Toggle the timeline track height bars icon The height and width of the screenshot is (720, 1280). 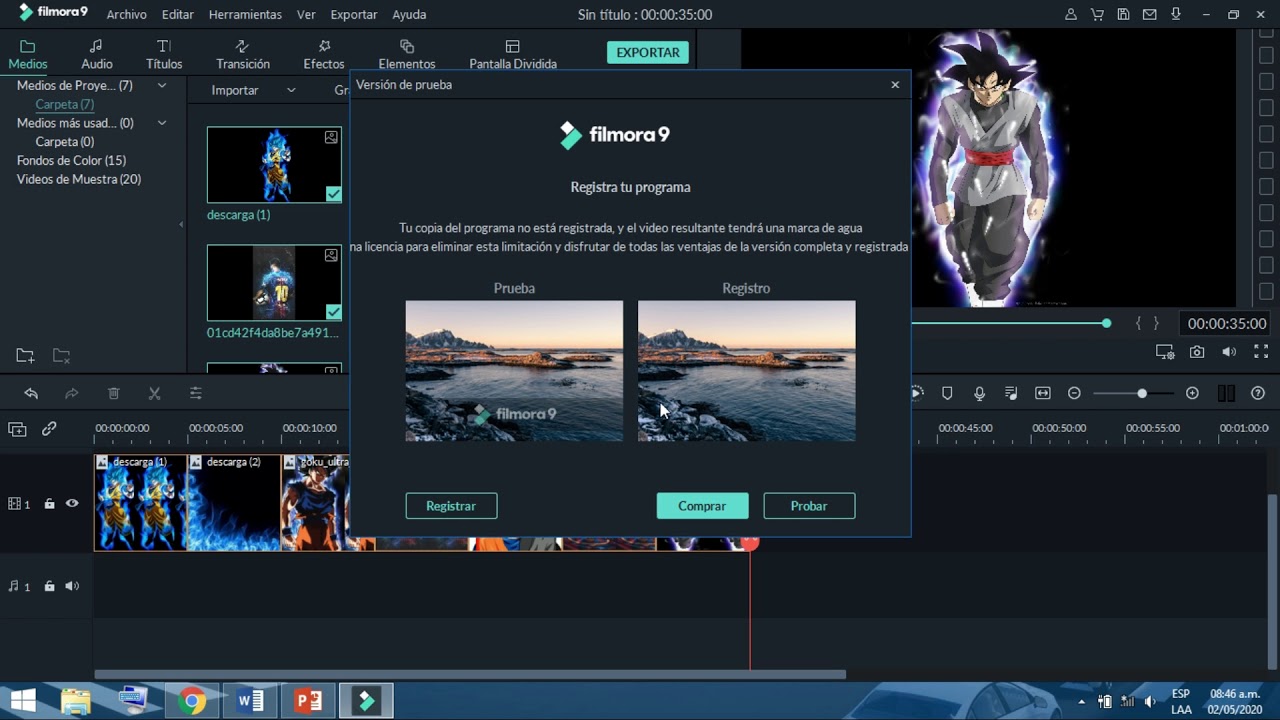coord(1226,393)
